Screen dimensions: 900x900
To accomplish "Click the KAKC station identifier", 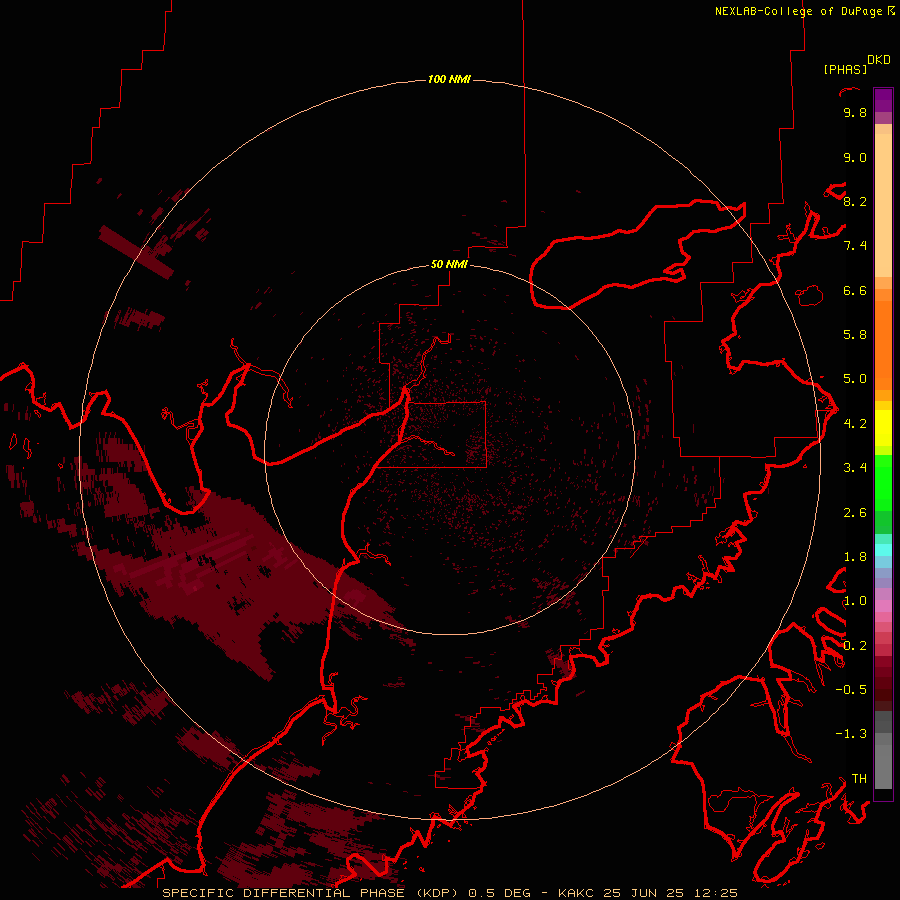I will [x=576, y=893].
